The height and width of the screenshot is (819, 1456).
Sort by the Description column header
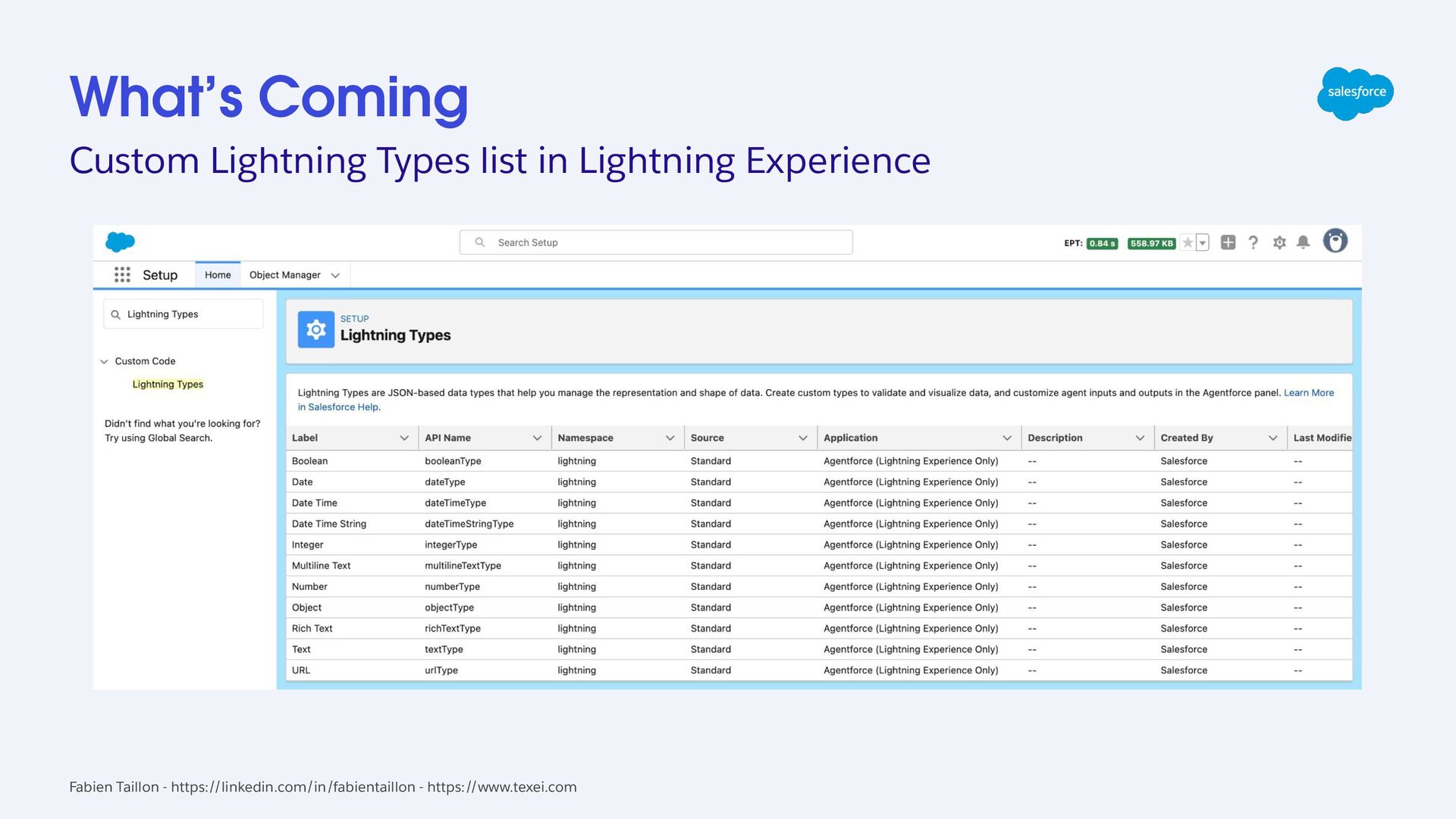(x=1055, y=438)
